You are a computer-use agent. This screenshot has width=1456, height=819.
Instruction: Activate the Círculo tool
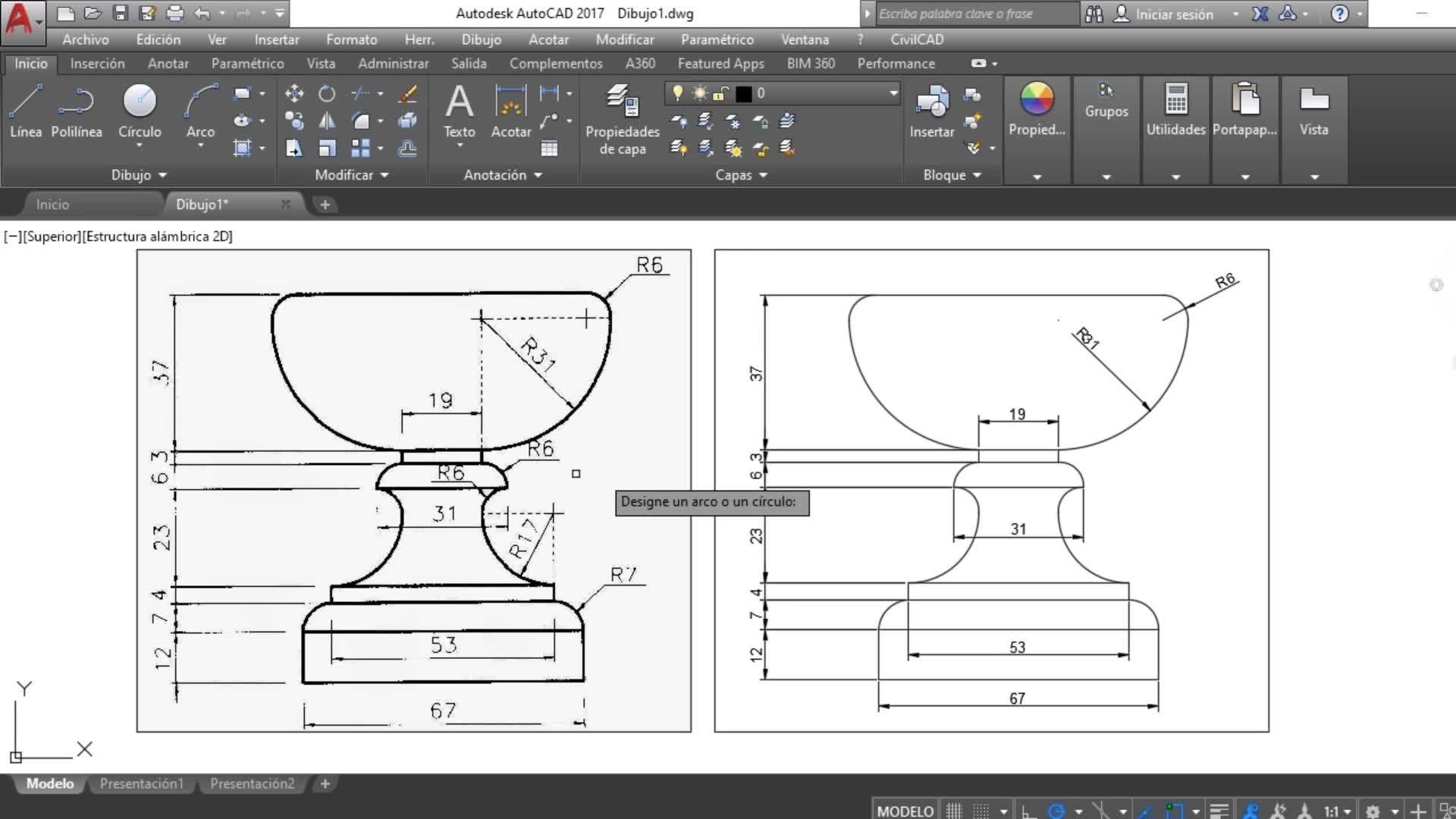coord(140,111)
